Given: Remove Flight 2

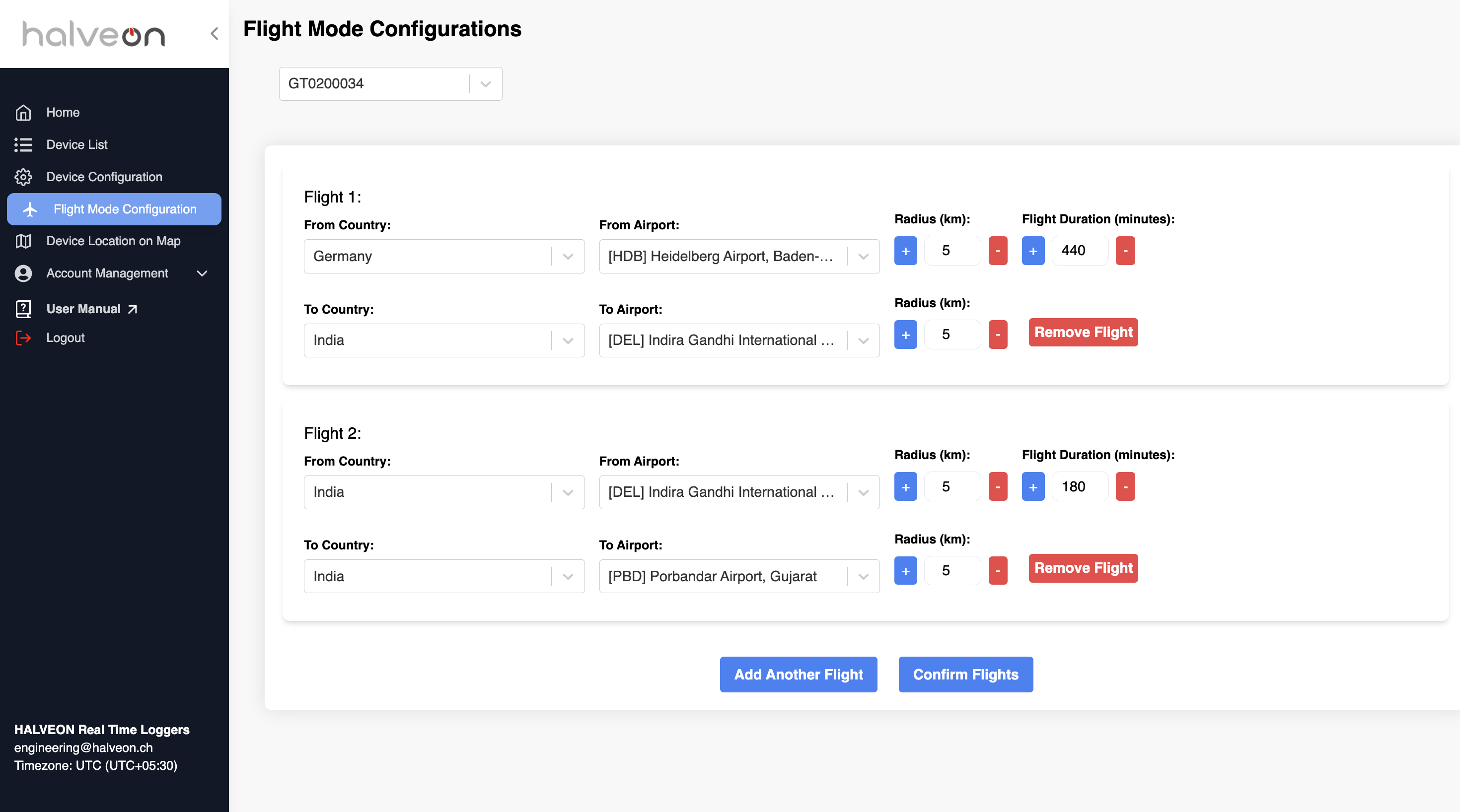Looking at the screenshot, I should tap(1083, 568).
